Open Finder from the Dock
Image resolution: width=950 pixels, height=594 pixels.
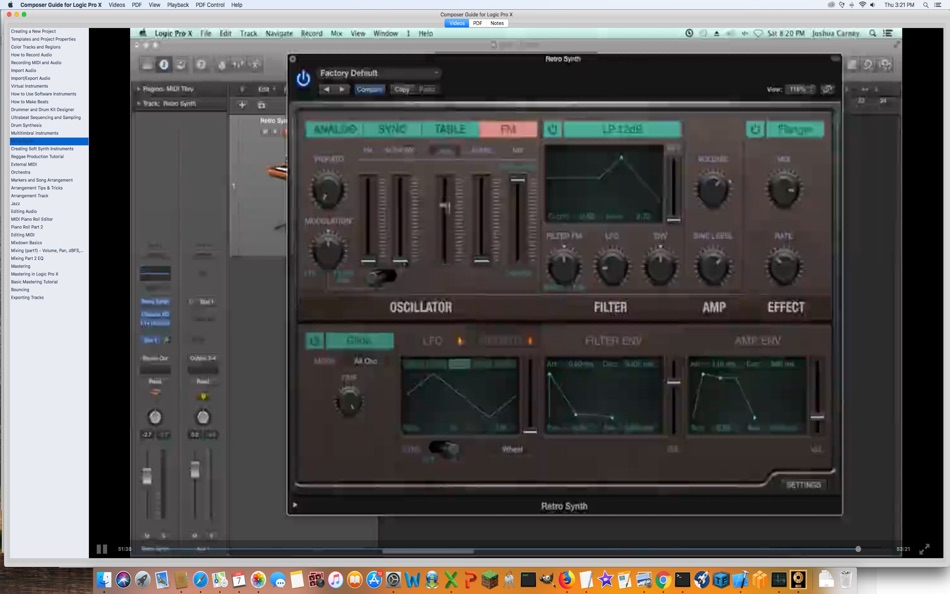coord(103,580)
